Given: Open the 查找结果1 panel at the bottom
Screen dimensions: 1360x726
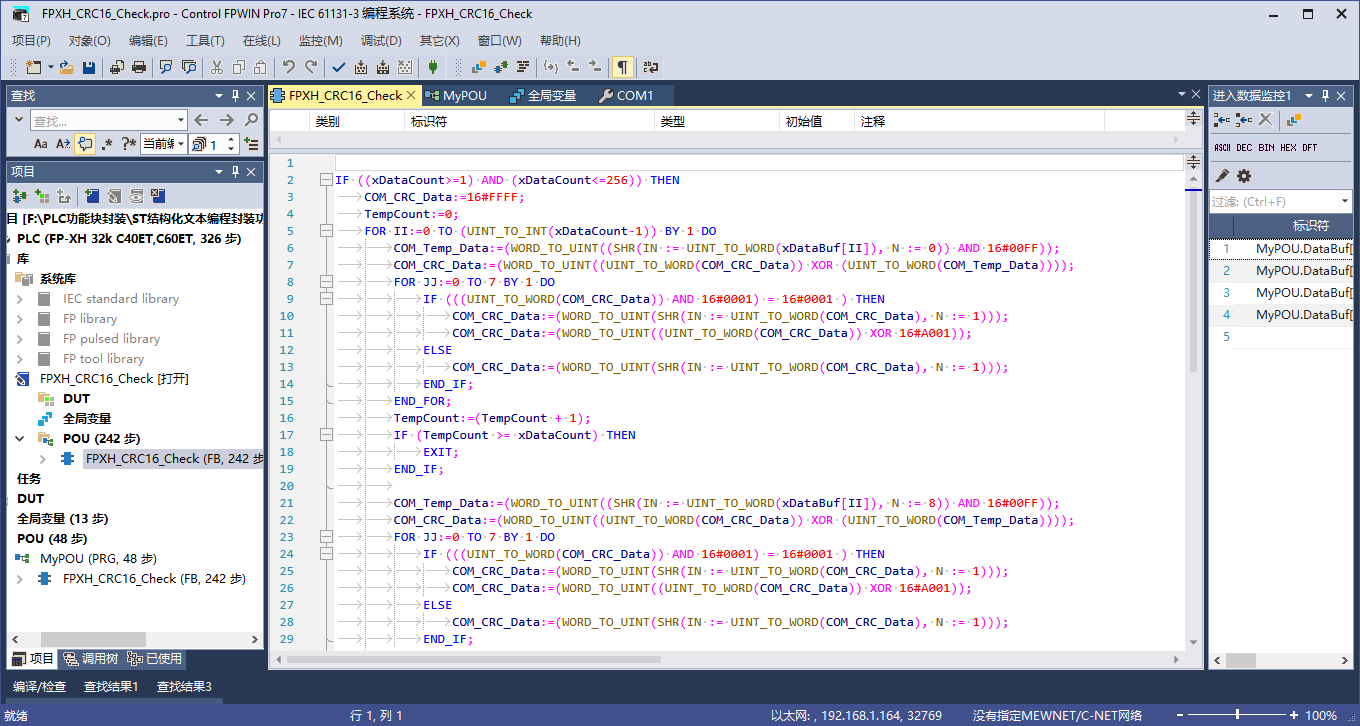Looking at the screenshot, I should pyautogui.click(x=111, y=687).
